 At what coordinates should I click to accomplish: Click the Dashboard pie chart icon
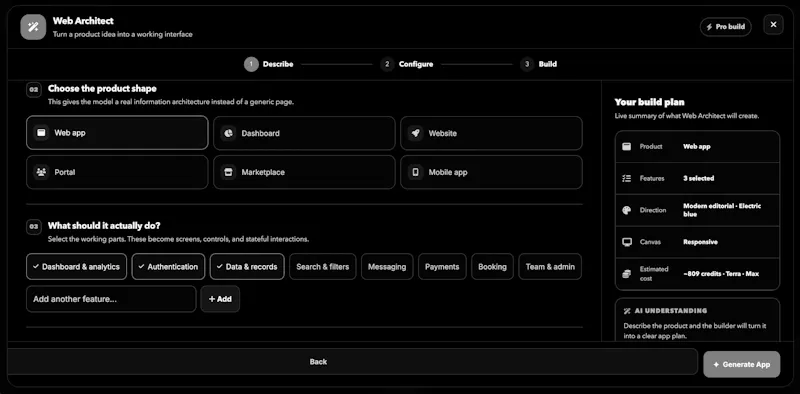[x=228, y=133]
